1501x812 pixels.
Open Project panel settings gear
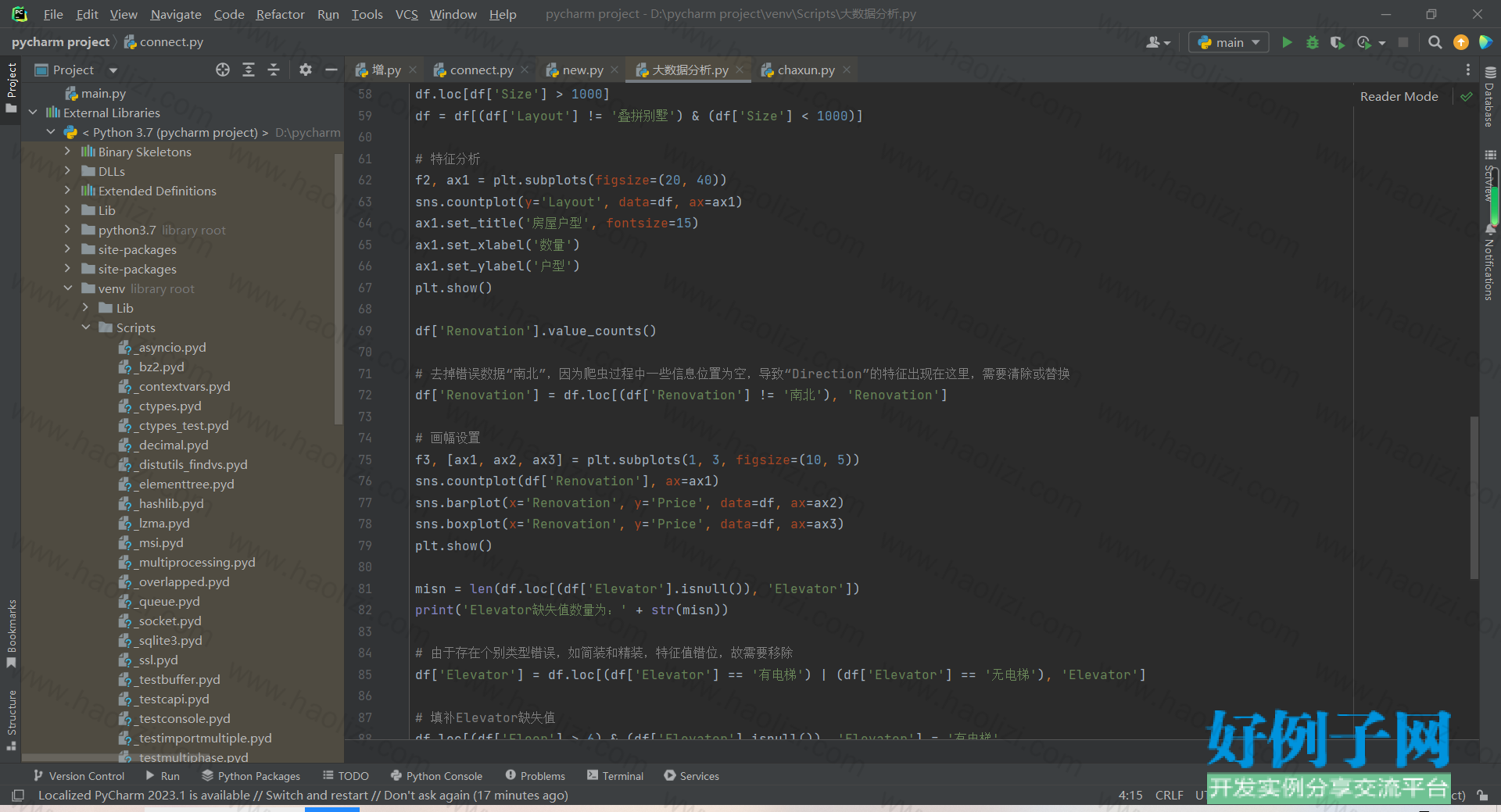(306, 70)
